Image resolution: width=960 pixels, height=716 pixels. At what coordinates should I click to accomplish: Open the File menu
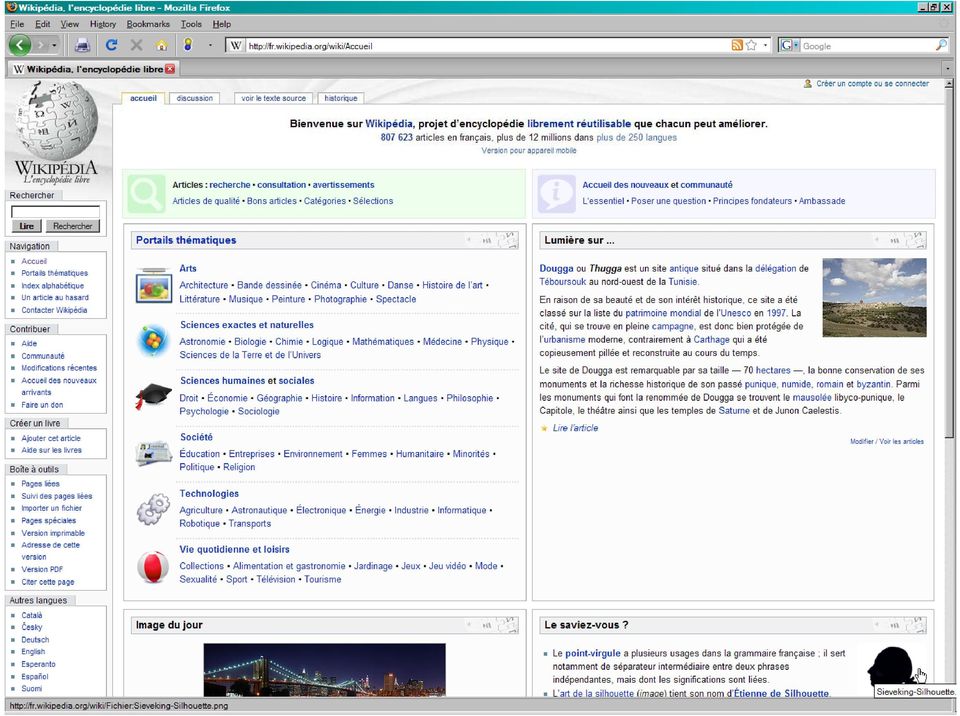tap(17, 24)
